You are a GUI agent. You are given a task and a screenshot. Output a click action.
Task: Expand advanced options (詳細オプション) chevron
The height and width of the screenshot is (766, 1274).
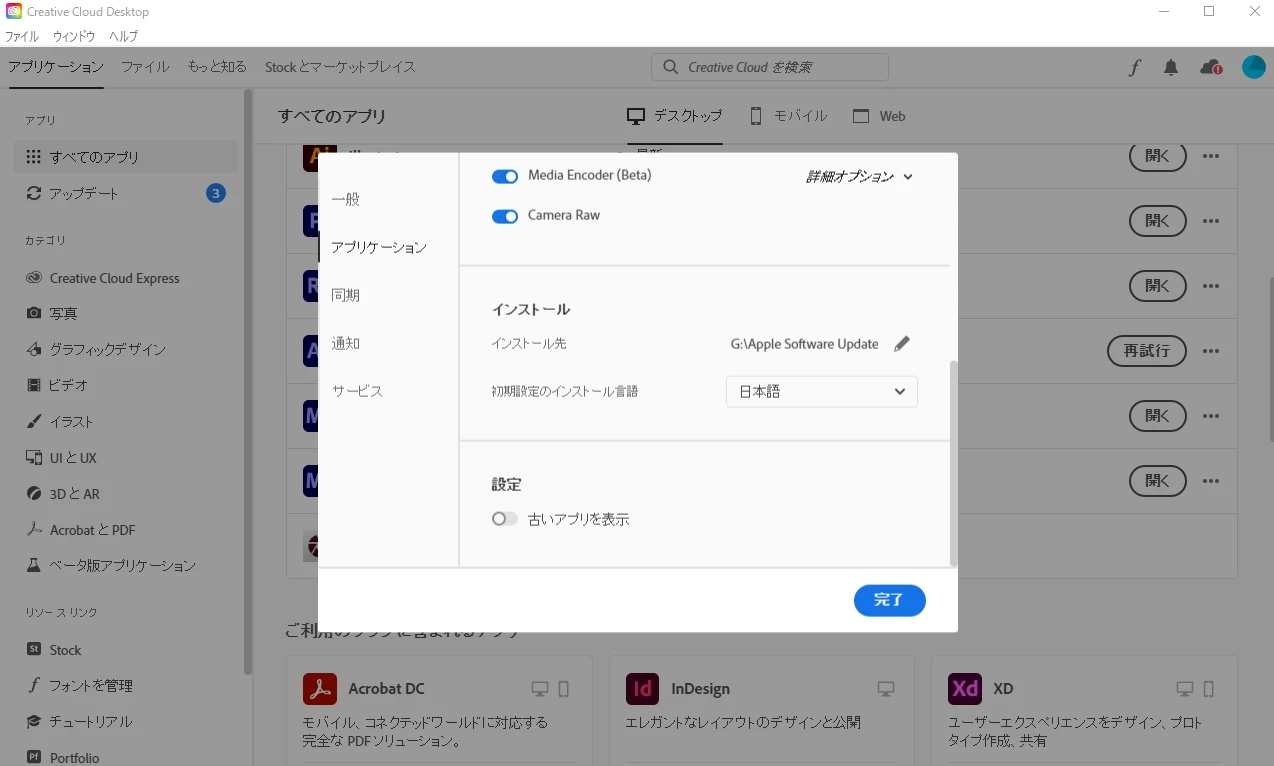coord(908,177)
